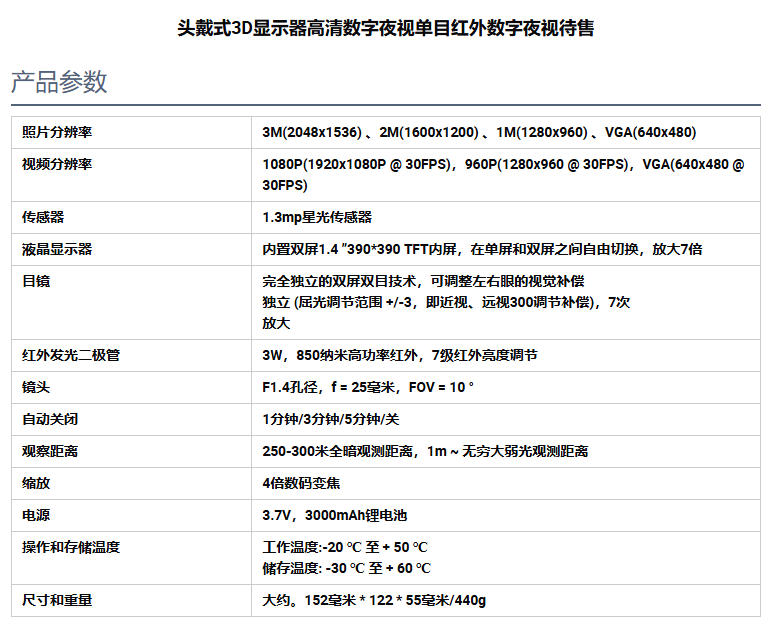Screen dimensions: 769x629
Task: Select the 观察距离 row label
Action: tap(50, 451)
